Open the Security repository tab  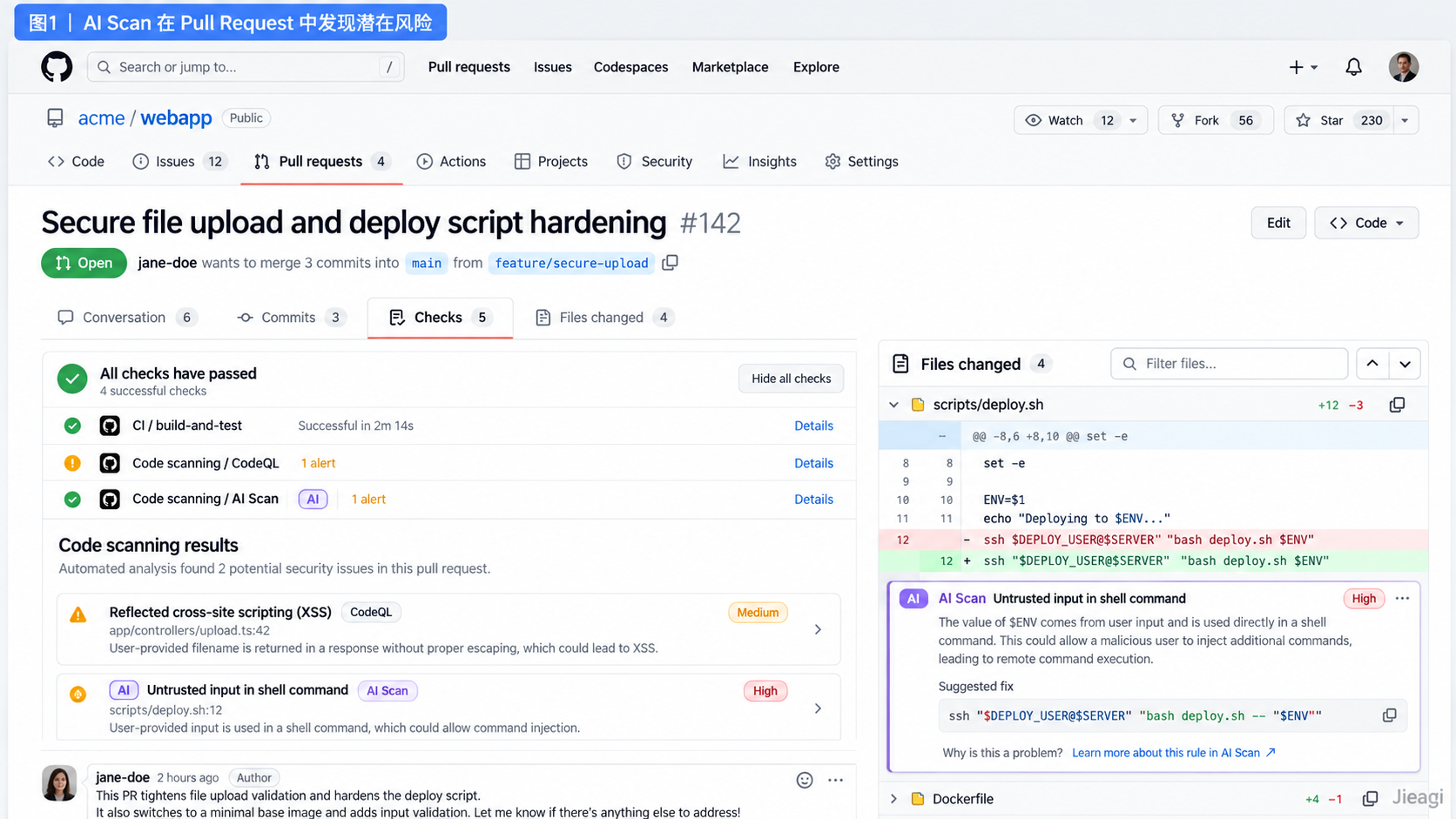(655, 162)
